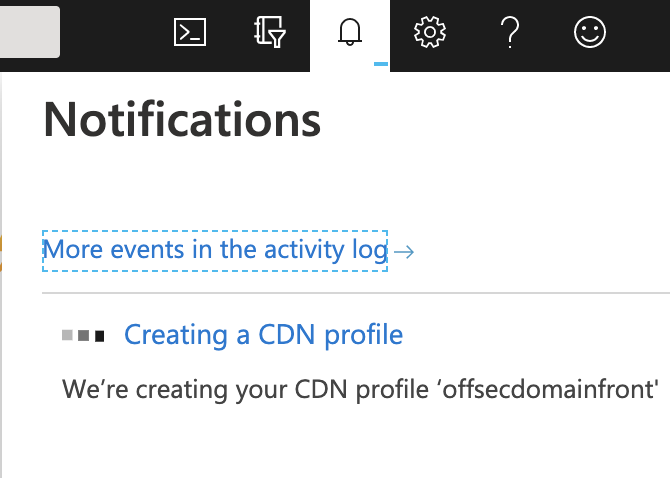Screen dimensions: 670x478
Task: Click the search box in top bar
Action: click(x=29, y=32)
